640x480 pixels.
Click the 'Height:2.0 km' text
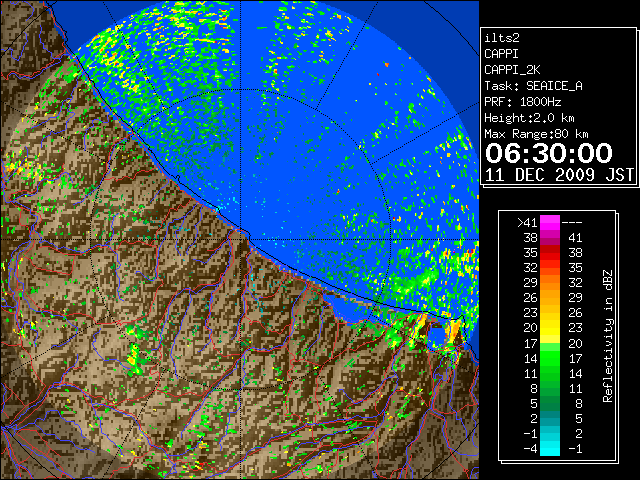[529, 118]
